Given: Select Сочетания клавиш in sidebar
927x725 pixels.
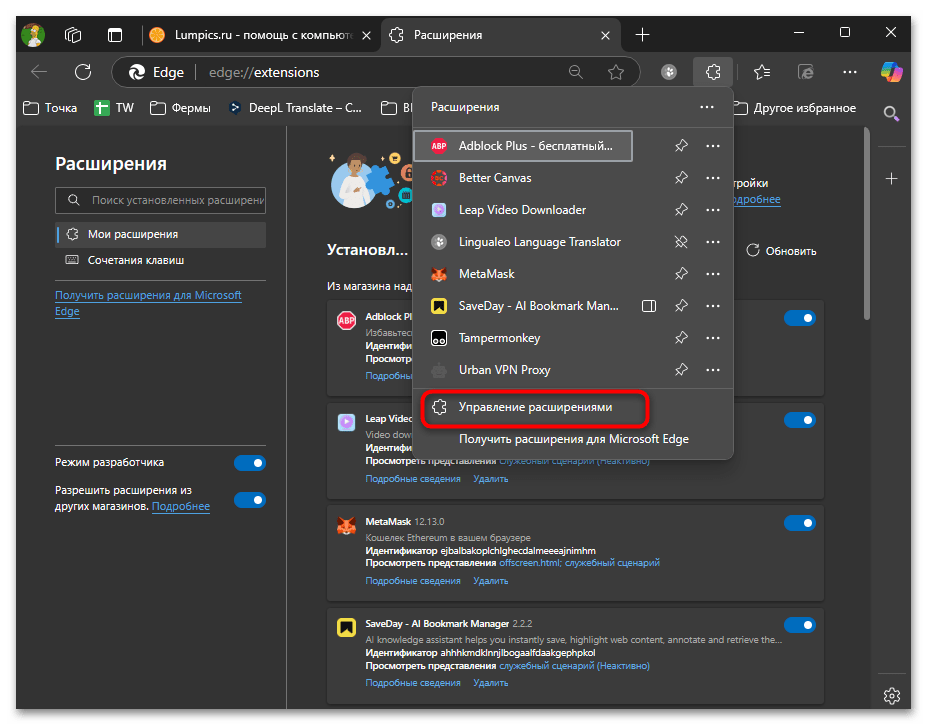Looking at the screenshot, I should click(160, 260).
